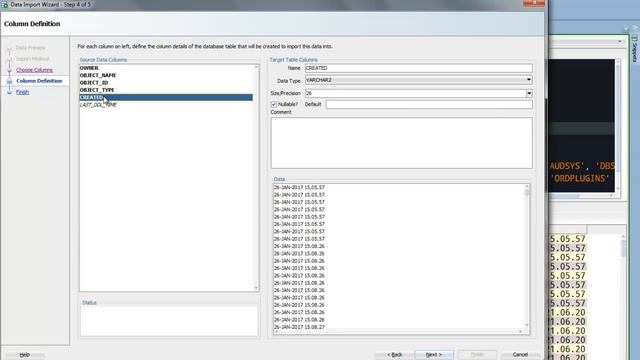This screenshot has height=360, width=640.
Task: Select OBJECT_NAME source column
Action: click(98, 75)
